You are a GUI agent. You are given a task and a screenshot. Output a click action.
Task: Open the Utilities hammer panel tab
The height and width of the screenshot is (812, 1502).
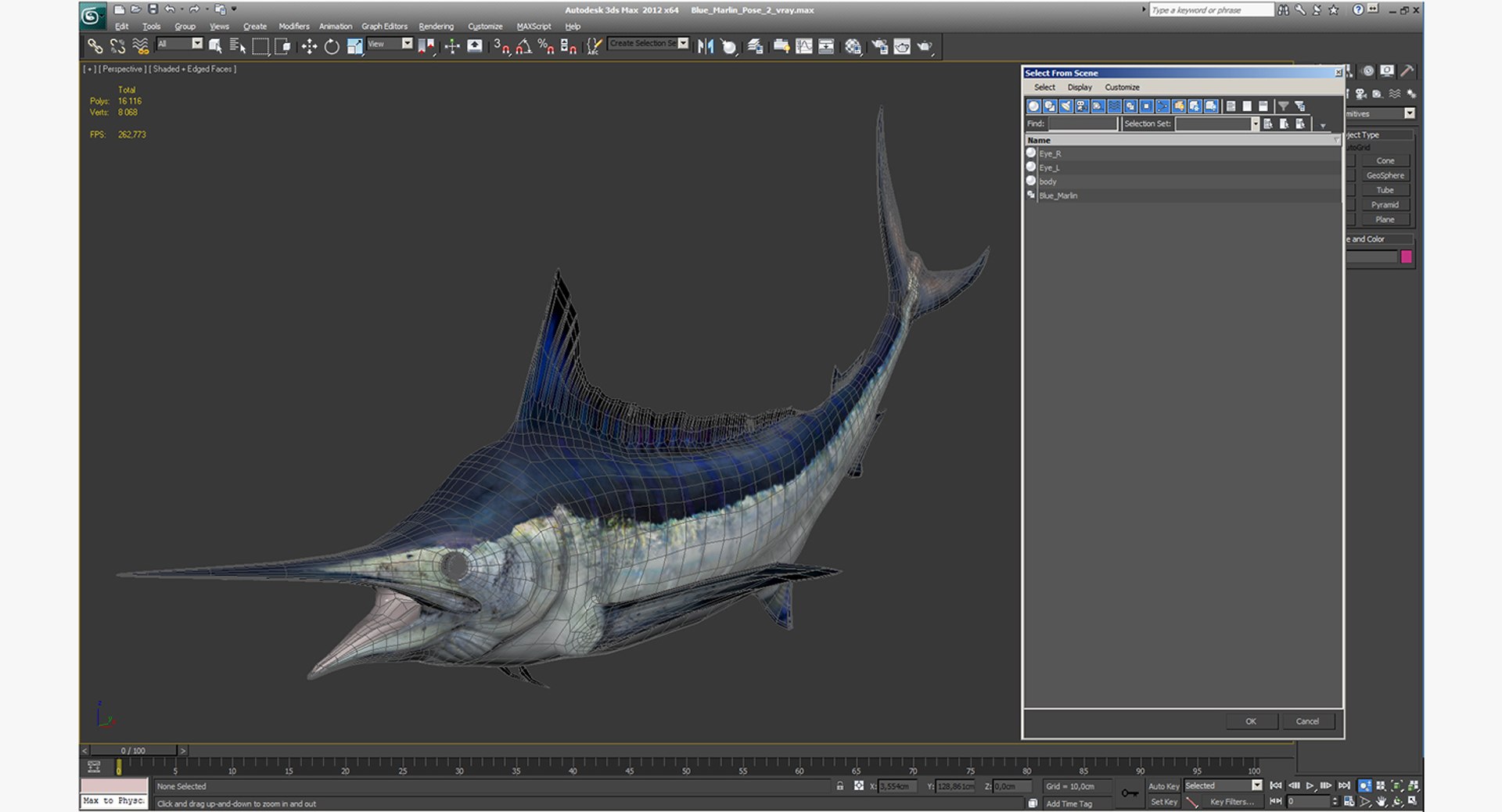(1407, 71)
